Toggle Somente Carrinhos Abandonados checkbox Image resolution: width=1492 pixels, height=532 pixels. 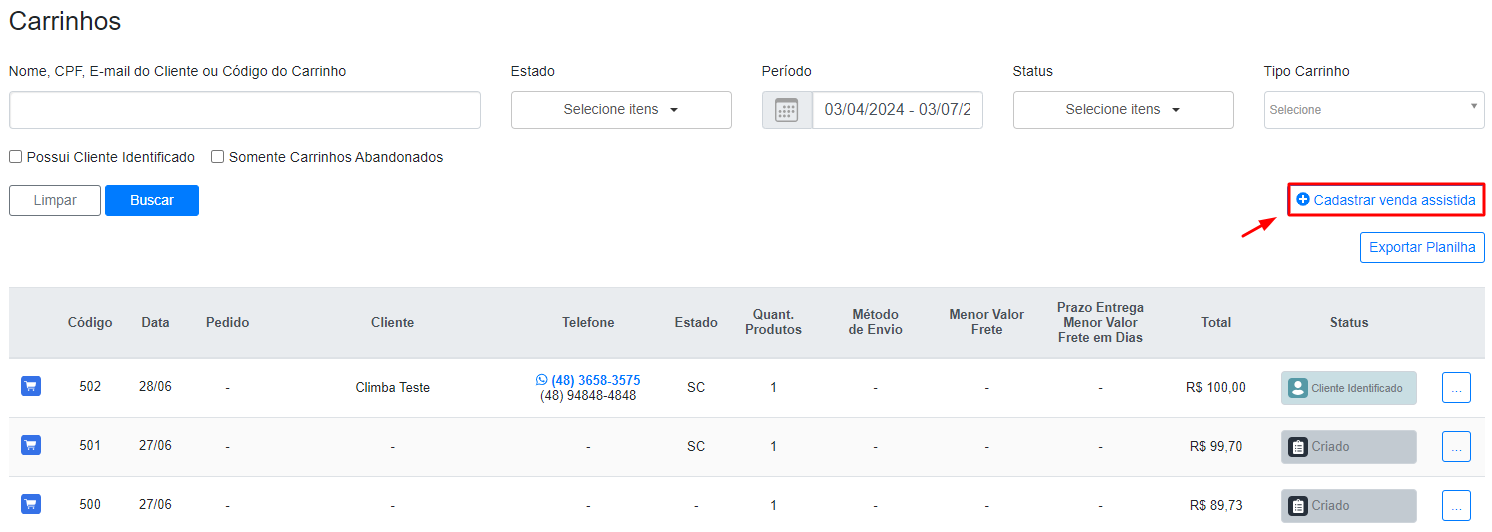click(217, 157)
